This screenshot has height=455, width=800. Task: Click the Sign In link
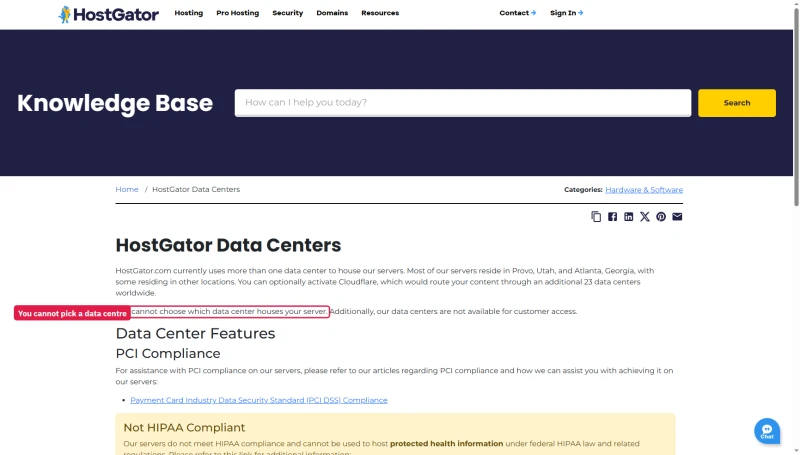(566, 13)
